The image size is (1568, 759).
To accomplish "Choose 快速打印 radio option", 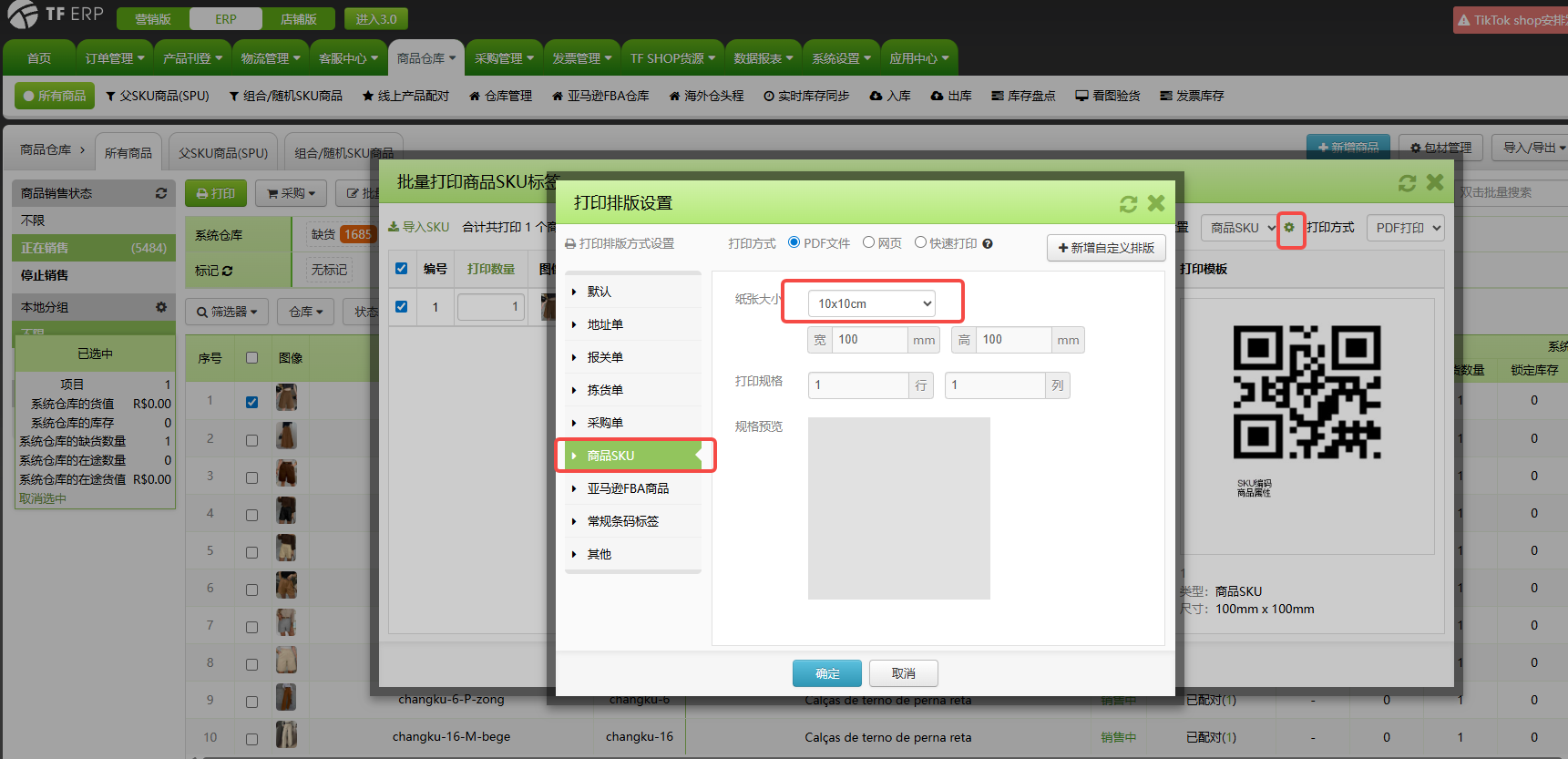I will point(921,242).
